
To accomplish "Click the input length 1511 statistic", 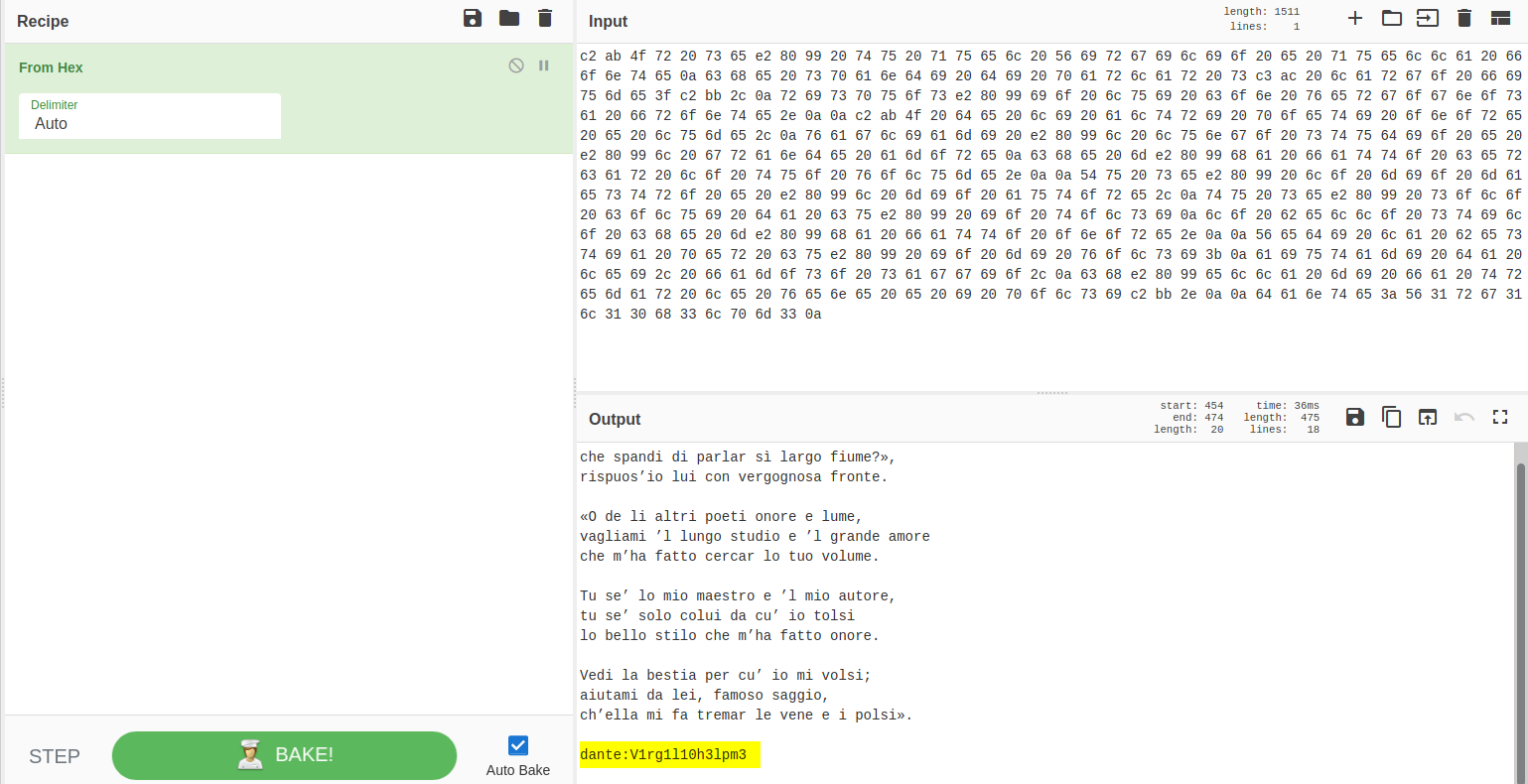I will pyautogui.click(x=1261, y=12).
